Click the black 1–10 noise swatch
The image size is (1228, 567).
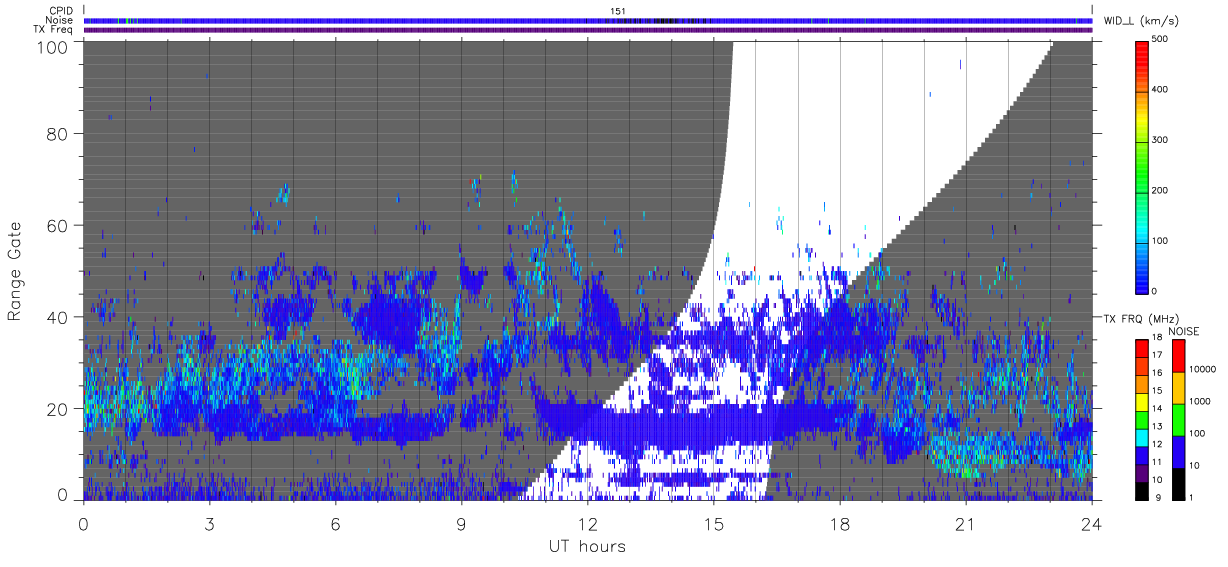coord(1178,483)
